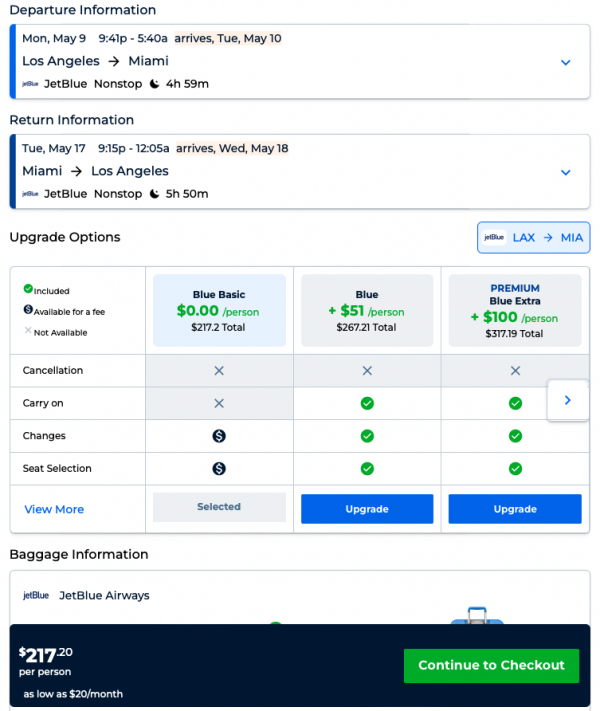Select the Blue Basic fare card
Screen dimensions: 600x711
219,310
